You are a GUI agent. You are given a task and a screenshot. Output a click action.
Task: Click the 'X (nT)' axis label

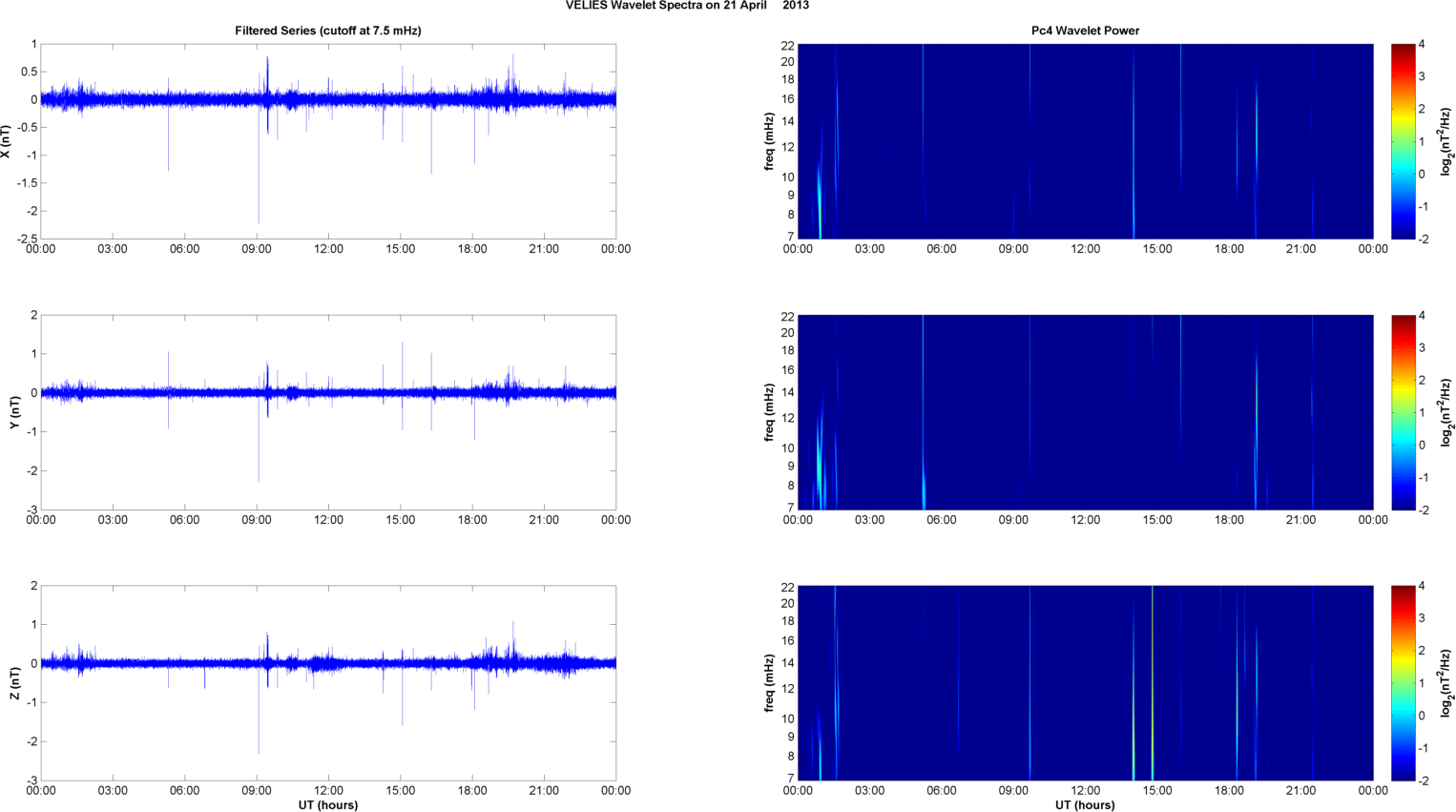[7, 141]
